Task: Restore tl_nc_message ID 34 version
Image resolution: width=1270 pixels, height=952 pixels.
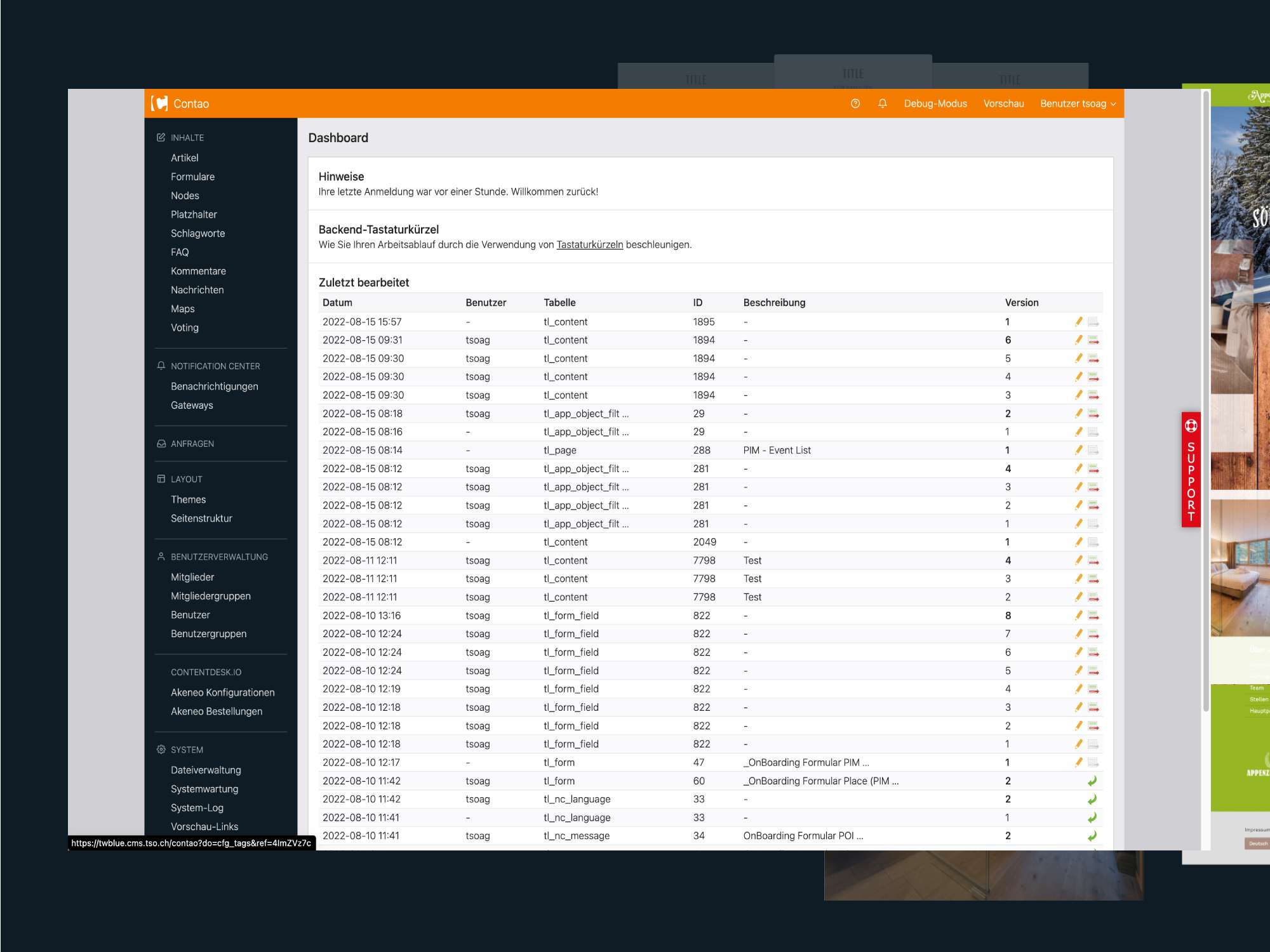Action: coord(1092,836)
